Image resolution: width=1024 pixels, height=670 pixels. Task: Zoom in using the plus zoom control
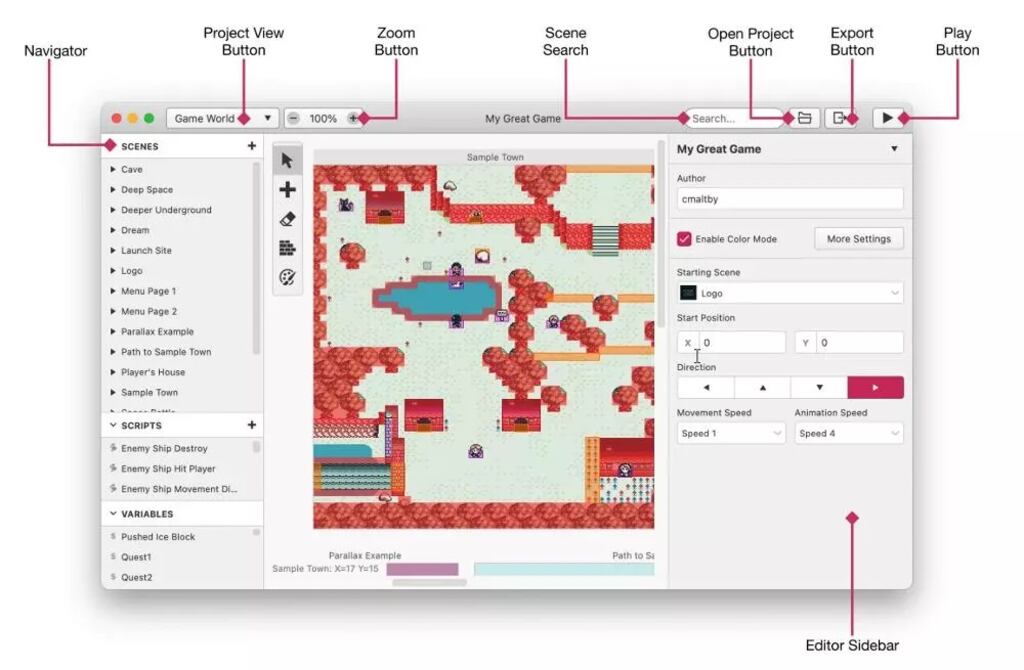click(352, 117)
